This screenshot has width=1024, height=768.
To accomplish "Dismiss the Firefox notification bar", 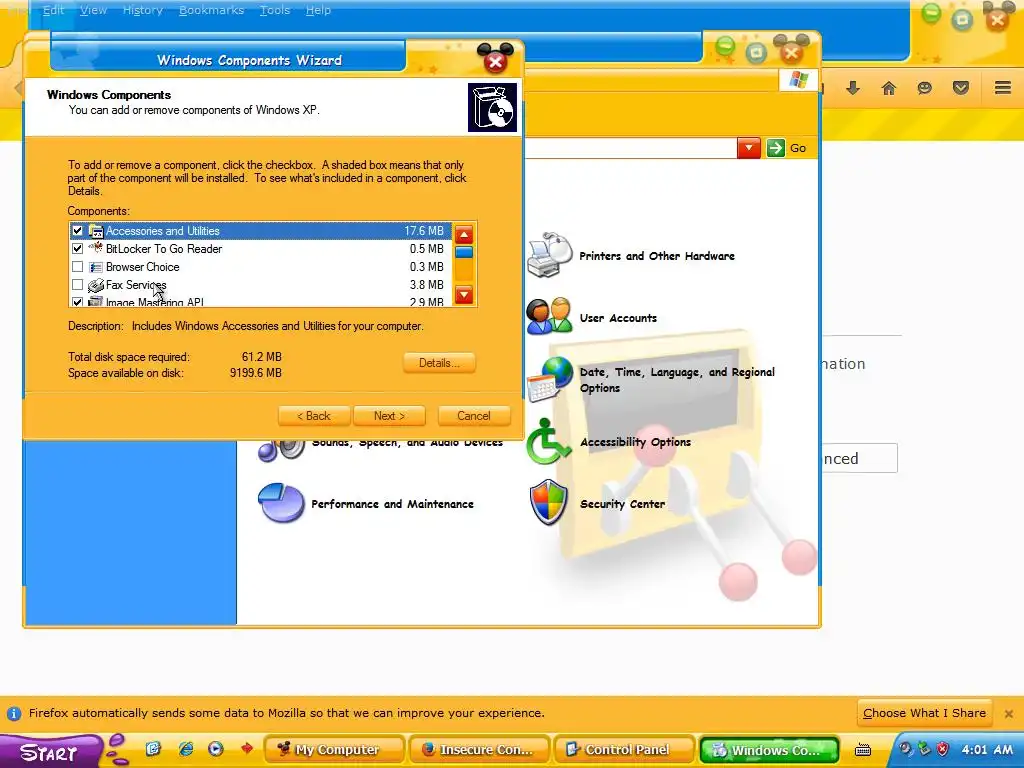I will (x=1008, y=714).
